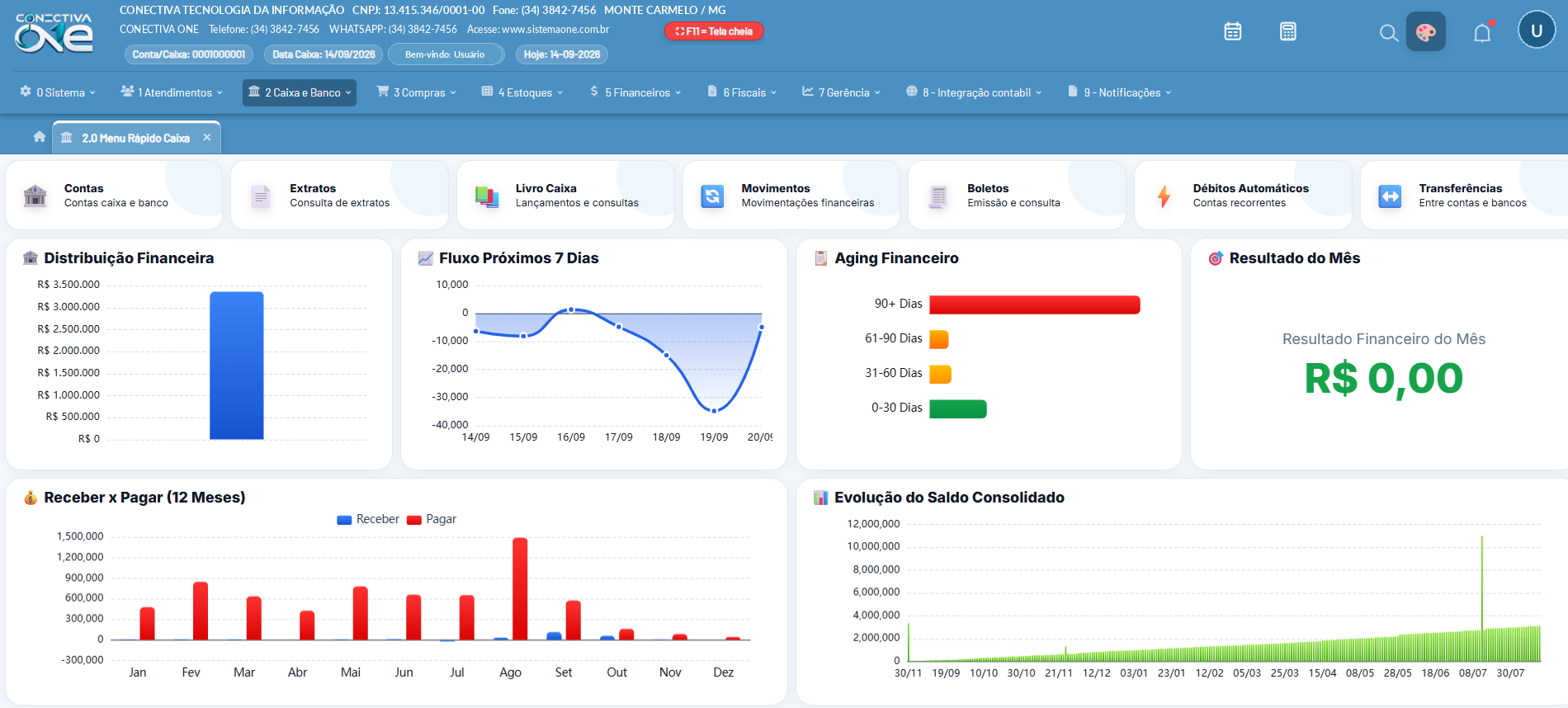Click the Aging Financeiro title
The width and height of the screenshot is (1568, 708).
896,258
